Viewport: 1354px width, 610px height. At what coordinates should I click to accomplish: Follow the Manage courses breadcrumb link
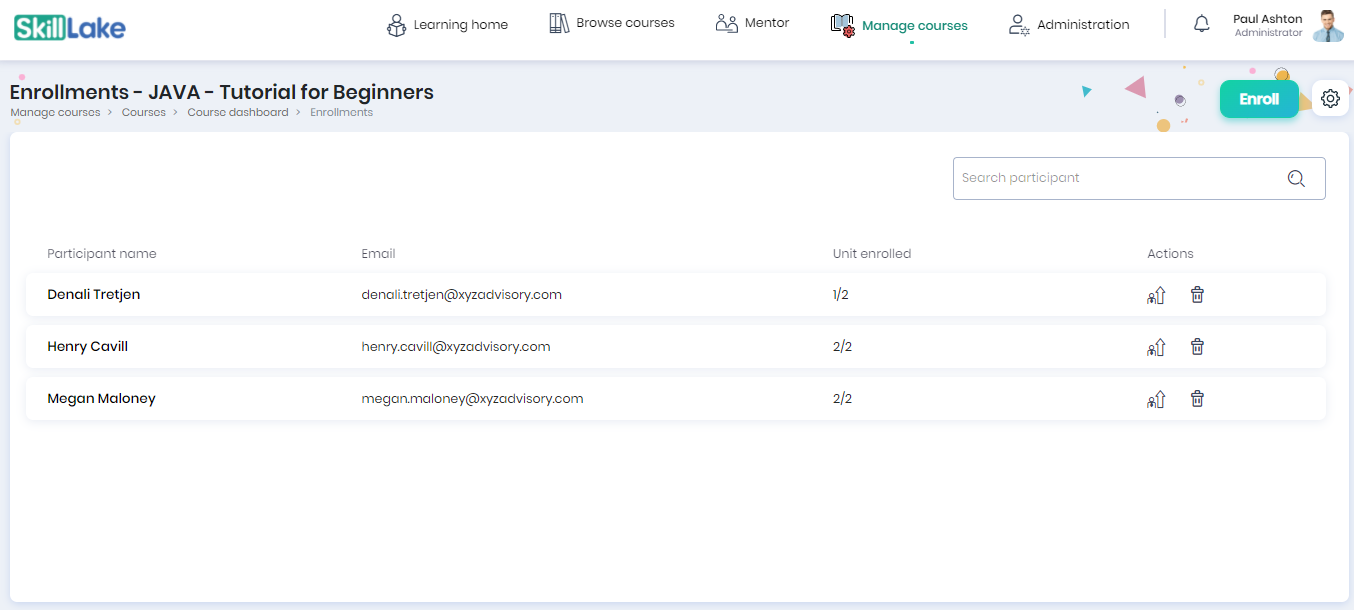pos(55,112)
